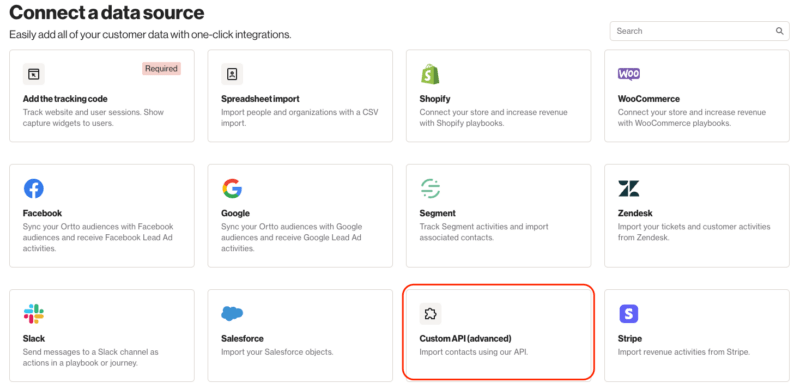Focus the Search input field
The height and width of the screenshot is (389, 800).
699,31
